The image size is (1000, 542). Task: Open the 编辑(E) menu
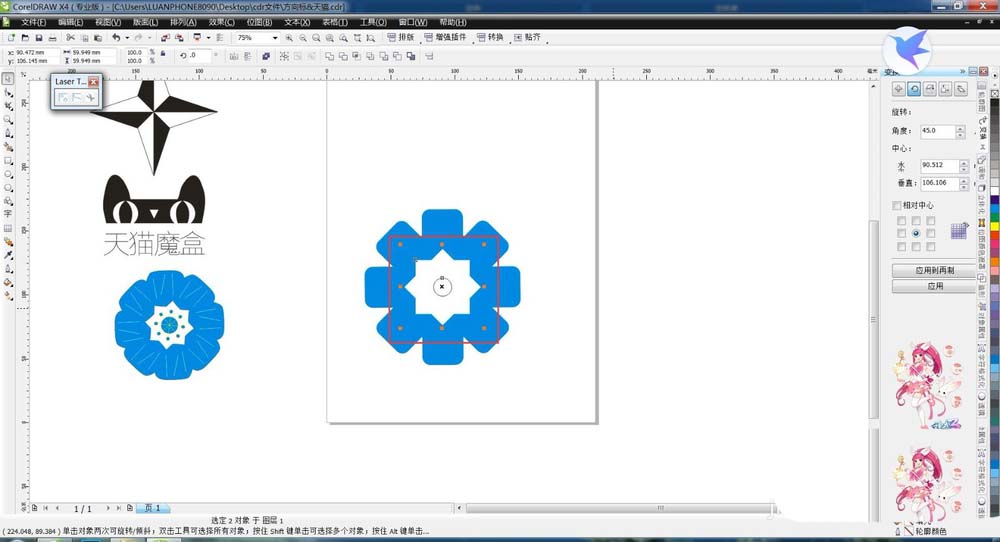[x=70, y=22]
